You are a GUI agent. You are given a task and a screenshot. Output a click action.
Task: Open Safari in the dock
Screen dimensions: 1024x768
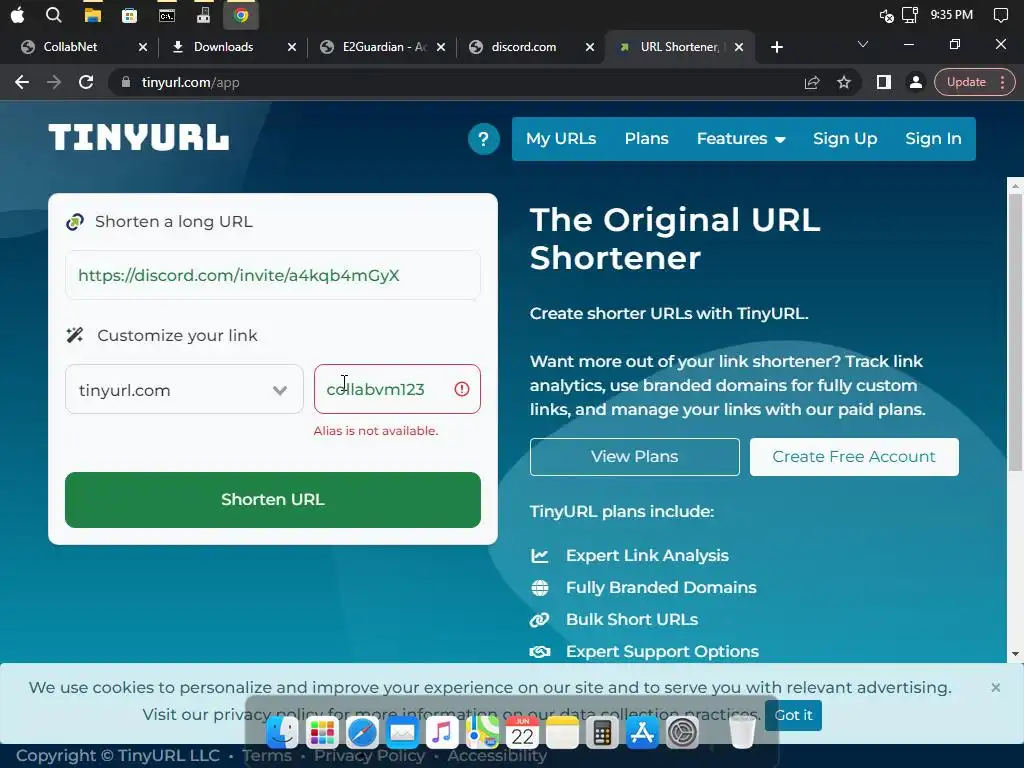[362, 732]
